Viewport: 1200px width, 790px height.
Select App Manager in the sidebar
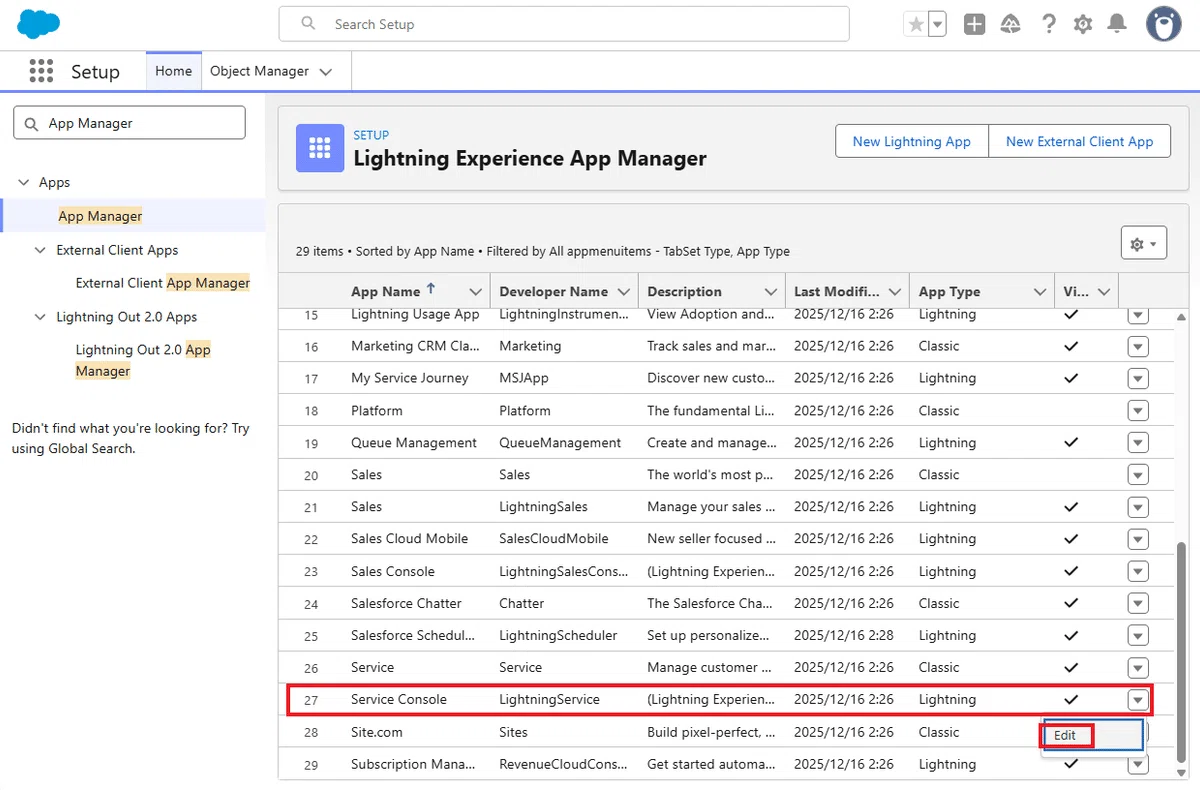[100, 216]
